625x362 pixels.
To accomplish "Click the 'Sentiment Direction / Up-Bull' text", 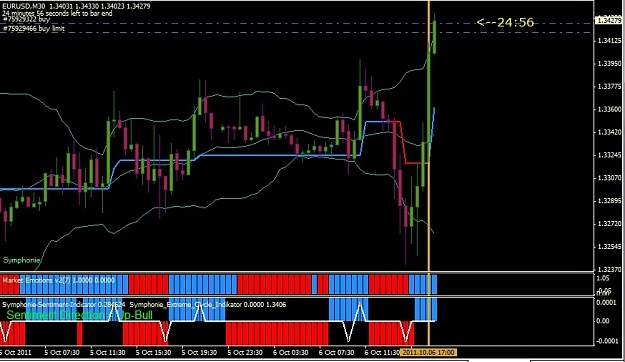I will click(80, 315).
